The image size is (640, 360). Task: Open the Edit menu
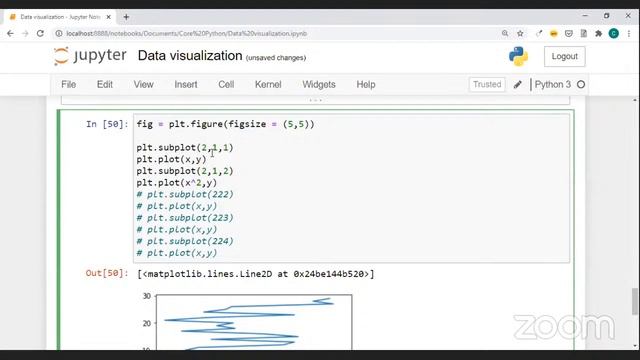click(x=104, y=84)
